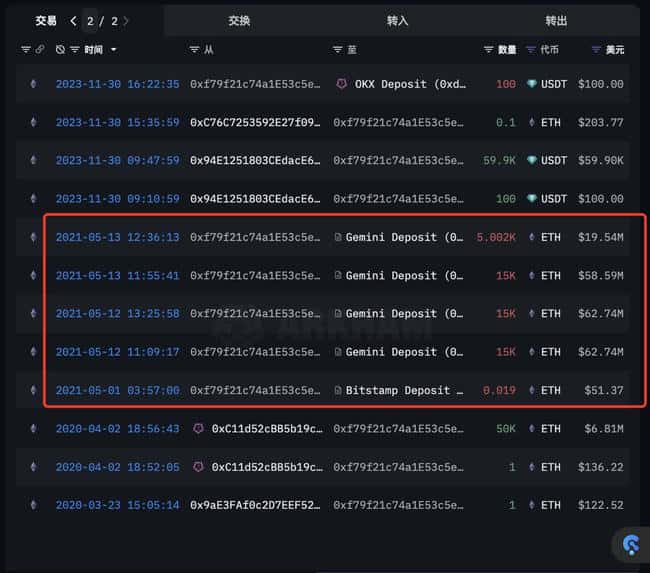Open the floating chat widget icon
The height and width of the screenshot is (573, 650).
point(631,544)
